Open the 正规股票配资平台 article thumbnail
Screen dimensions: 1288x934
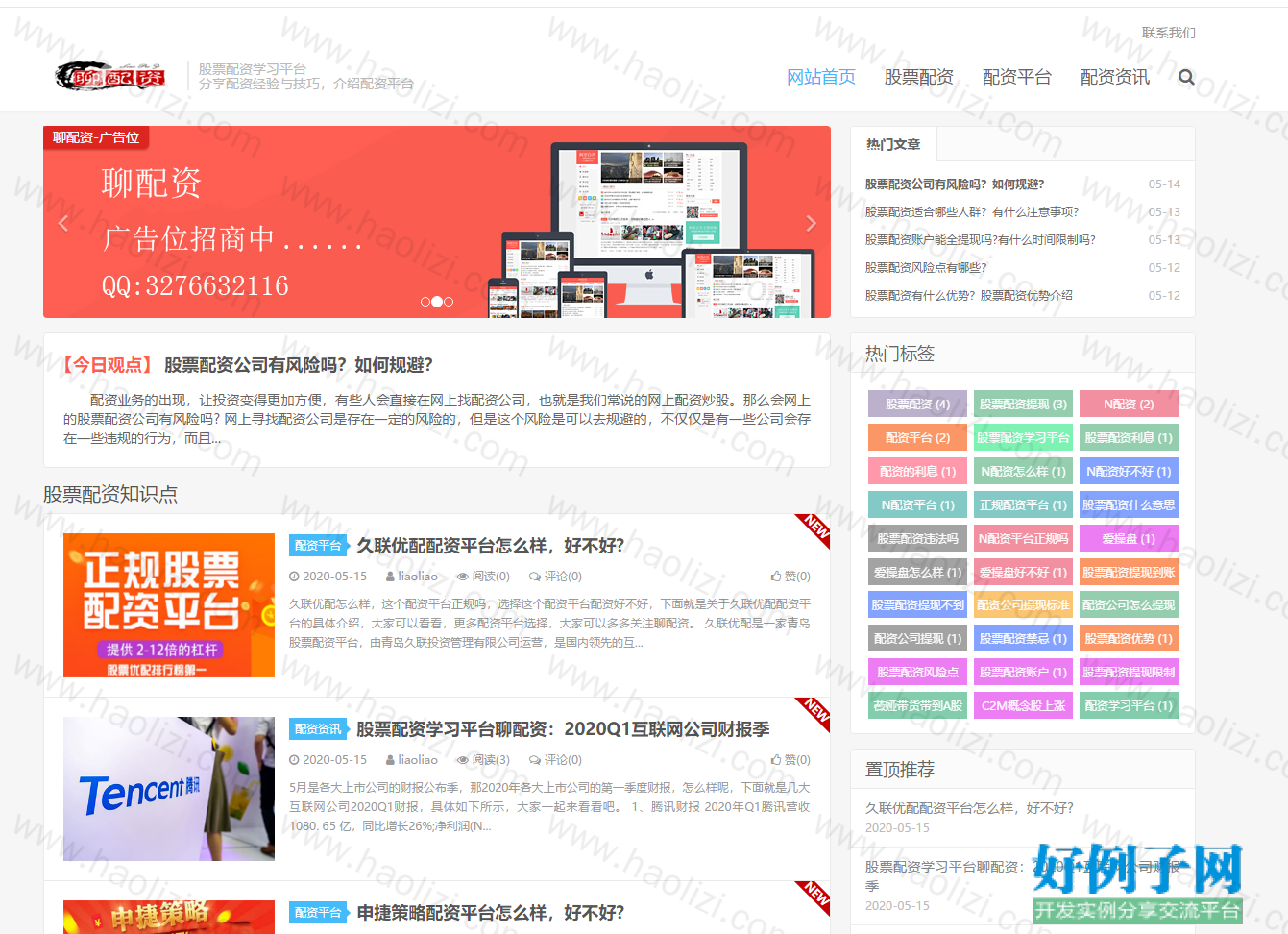click(x=169, y=605)
